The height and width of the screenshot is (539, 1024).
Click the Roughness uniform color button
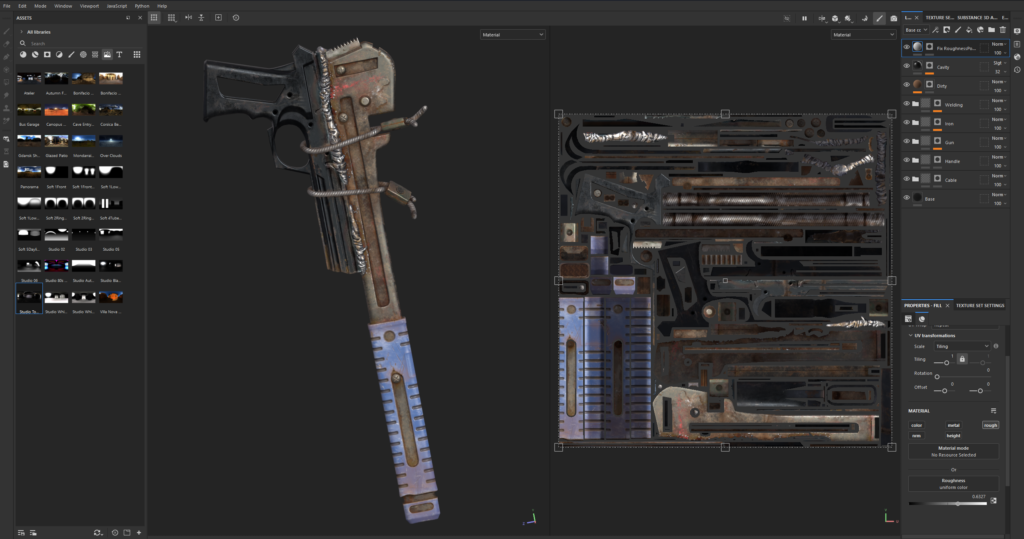click(953, 483)
